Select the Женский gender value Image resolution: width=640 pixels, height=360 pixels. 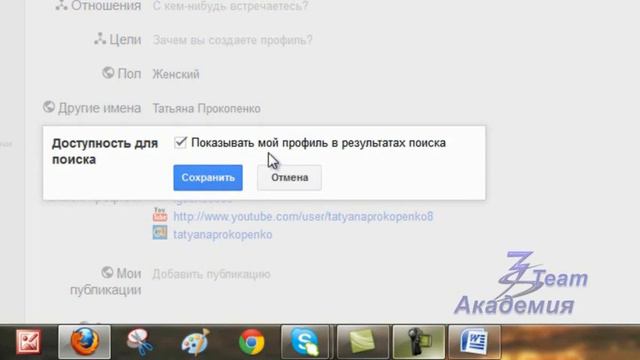pyautogui.click(x=176, y=74)
